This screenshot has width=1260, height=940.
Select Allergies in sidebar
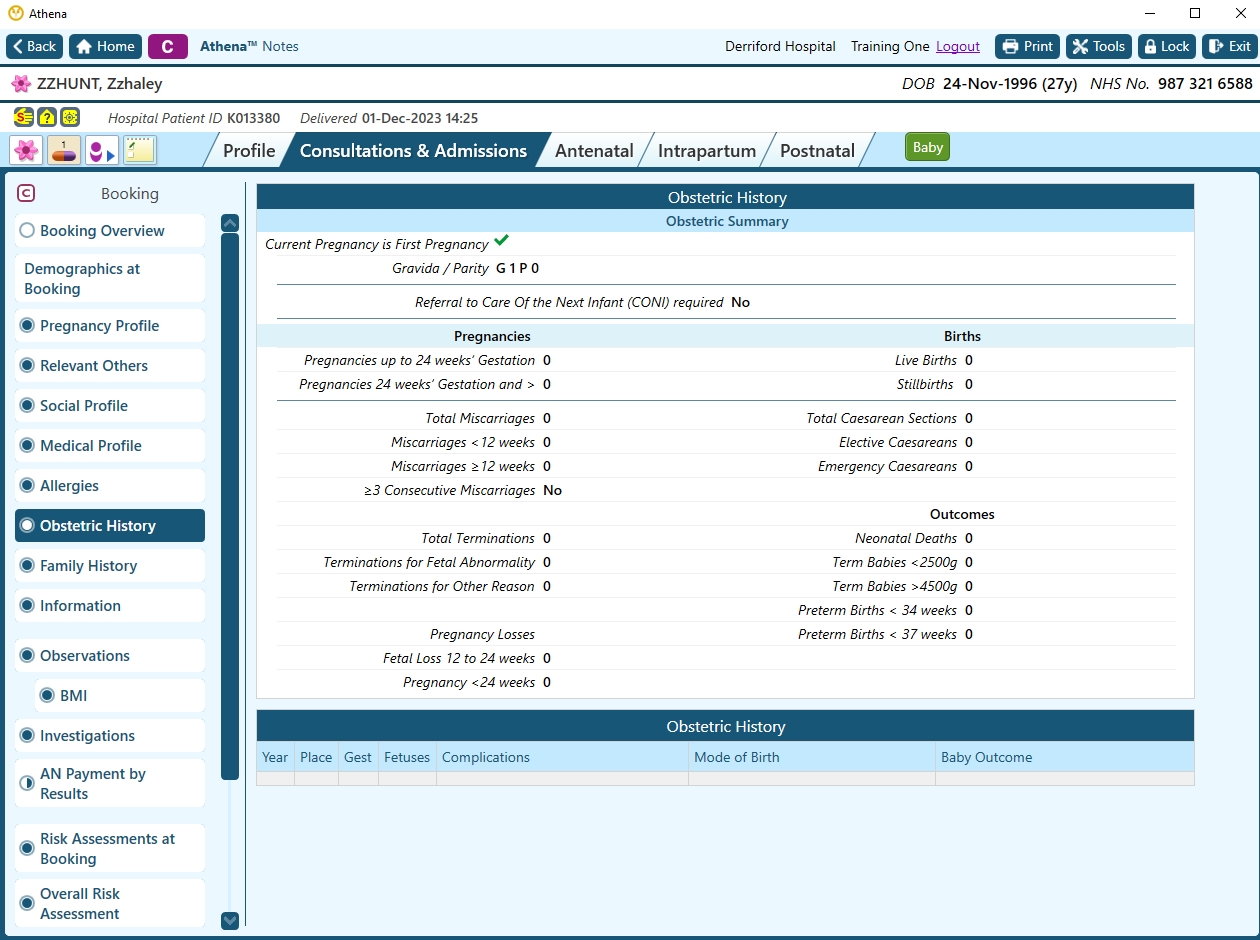coord(110,486)
